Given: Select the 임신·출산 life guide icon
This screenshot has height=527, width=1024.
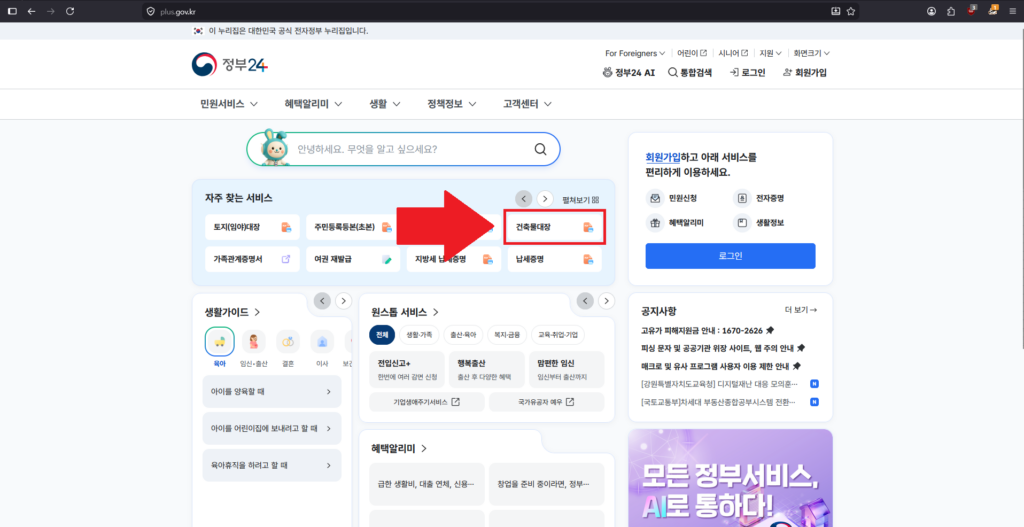Looking at the screenshot, I should (x=254, y=342).
